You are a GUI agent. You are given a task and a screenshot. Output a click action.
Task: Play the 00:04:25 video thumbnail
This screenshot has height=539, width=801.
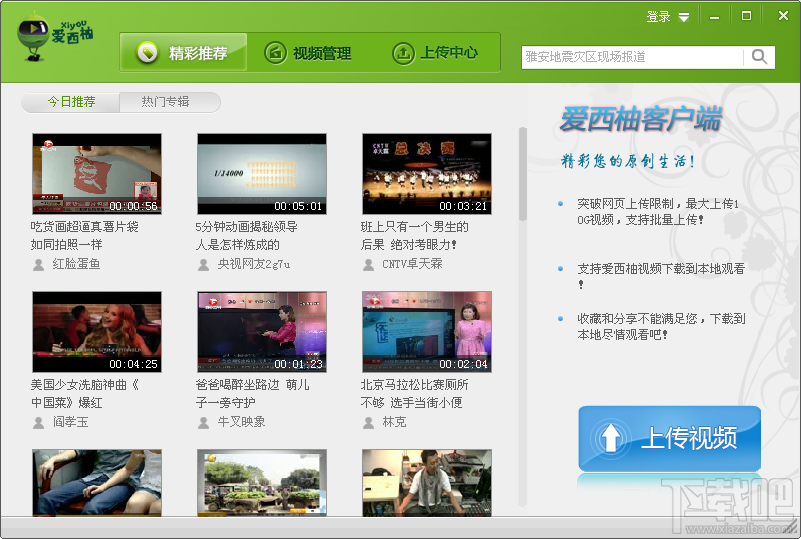click(x=97, y=332)
